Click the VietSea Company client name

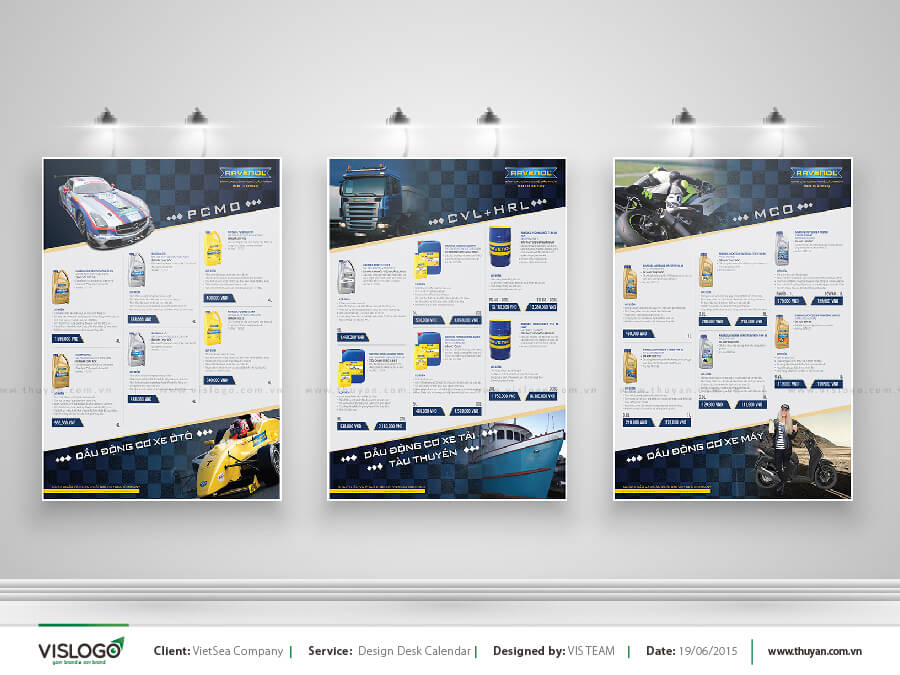[238, 651]
